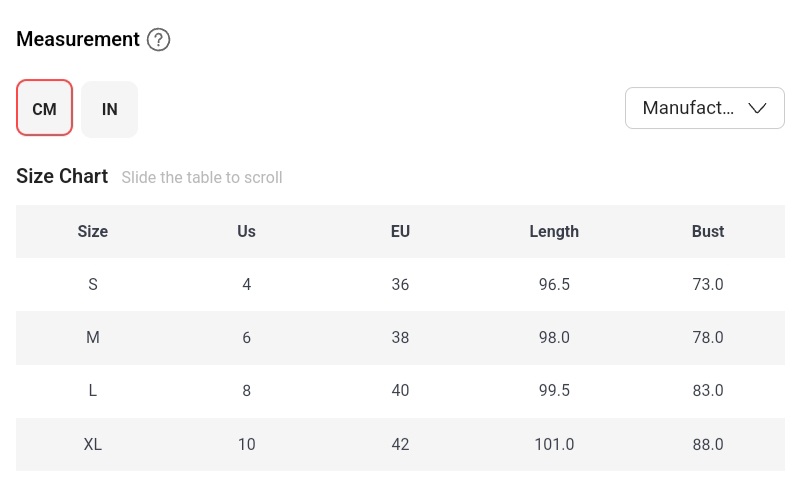The width and height of the screenshot is (800, 488).
Task: Open the Manufacturer size dropdown
Action: pos(688,108)
